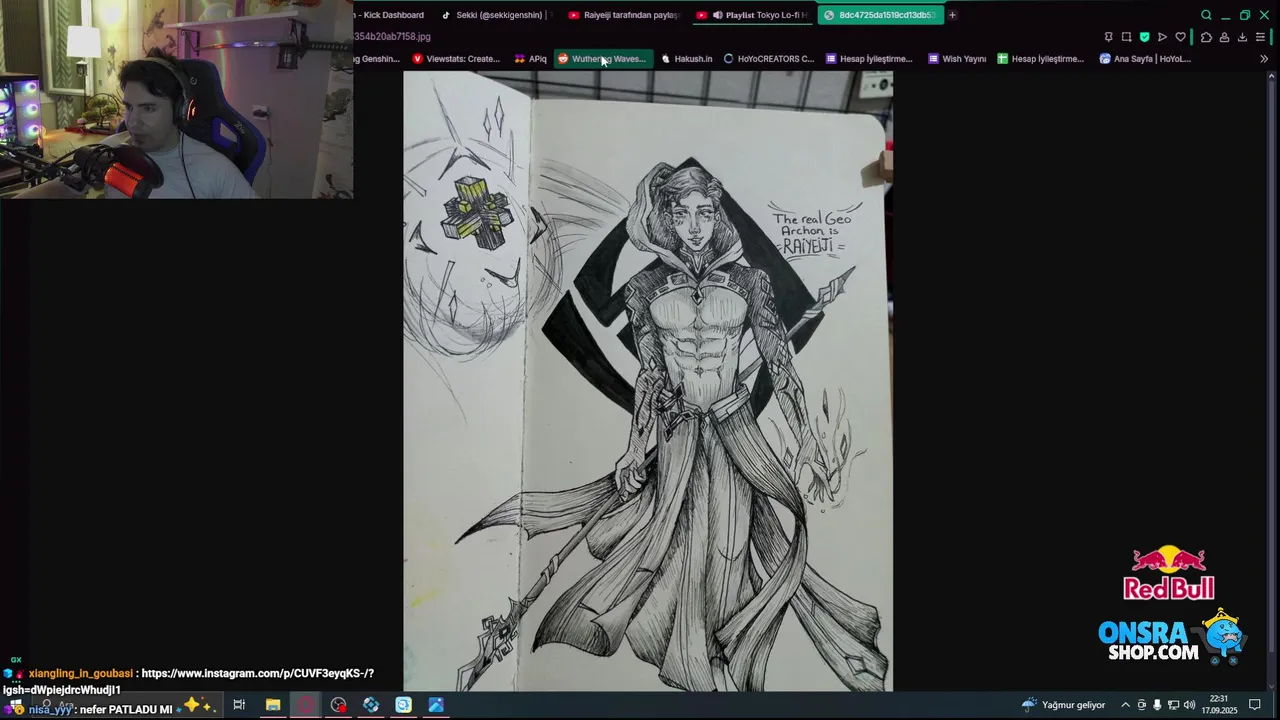This screenshot has width=1280, height=720.
Task: Mute the Playlist Tokyo Lo-fi tab's speaker icon
Action: pos(717,15)
